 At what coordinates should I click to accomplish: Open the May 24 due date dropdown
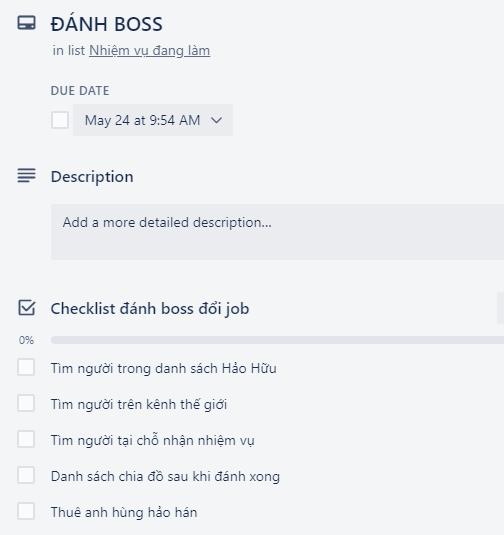(x=153, y=120)
